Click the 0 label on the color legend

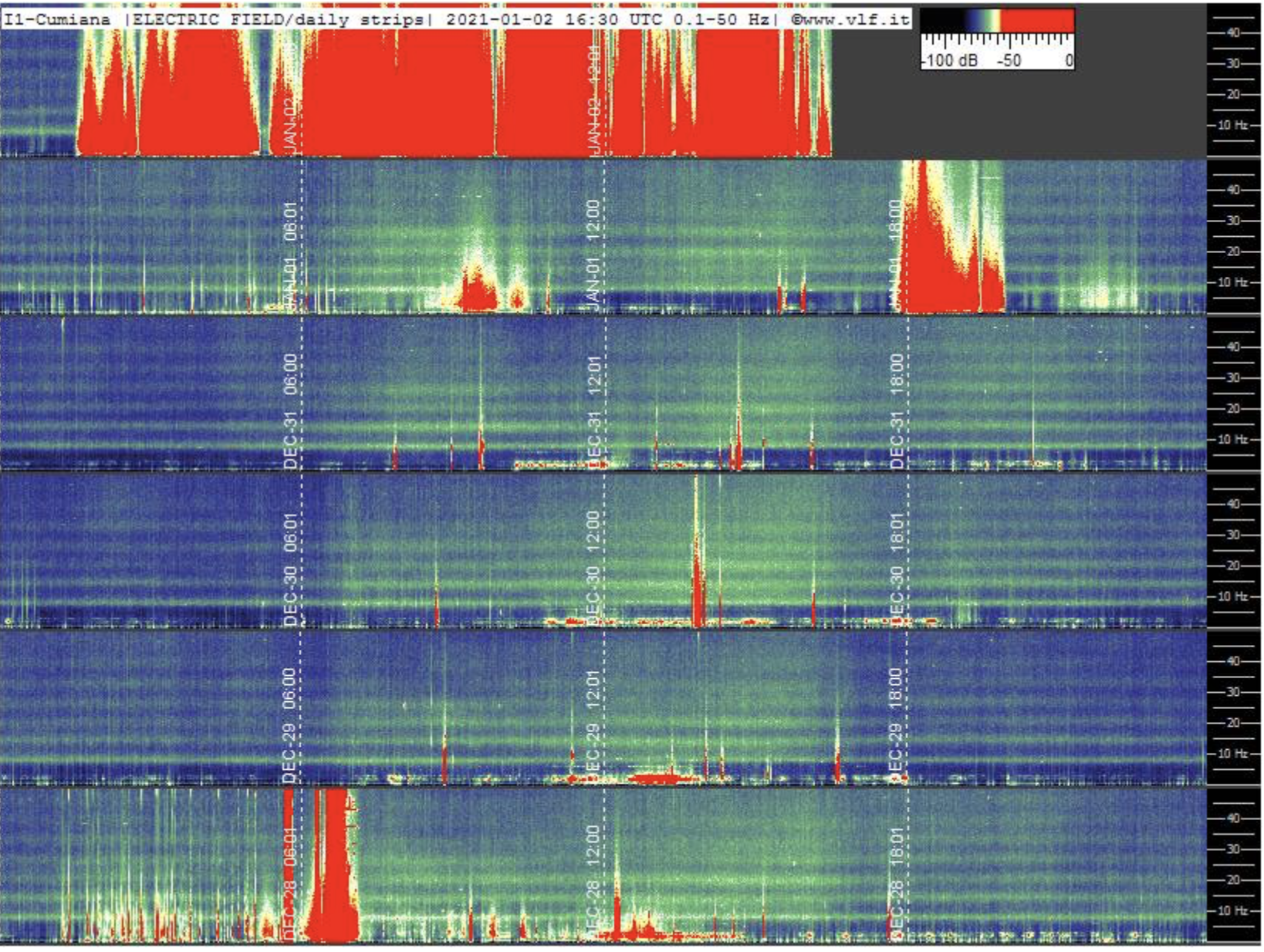[1069, 60]
